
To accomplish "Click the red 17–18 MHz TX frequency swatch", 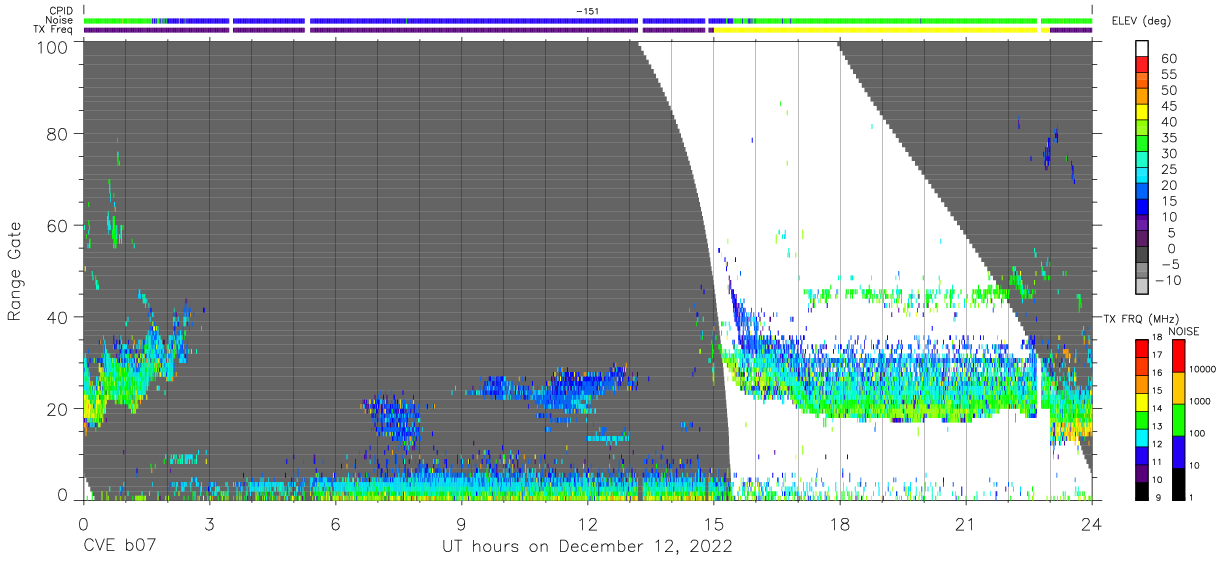I will [1141, 348].
